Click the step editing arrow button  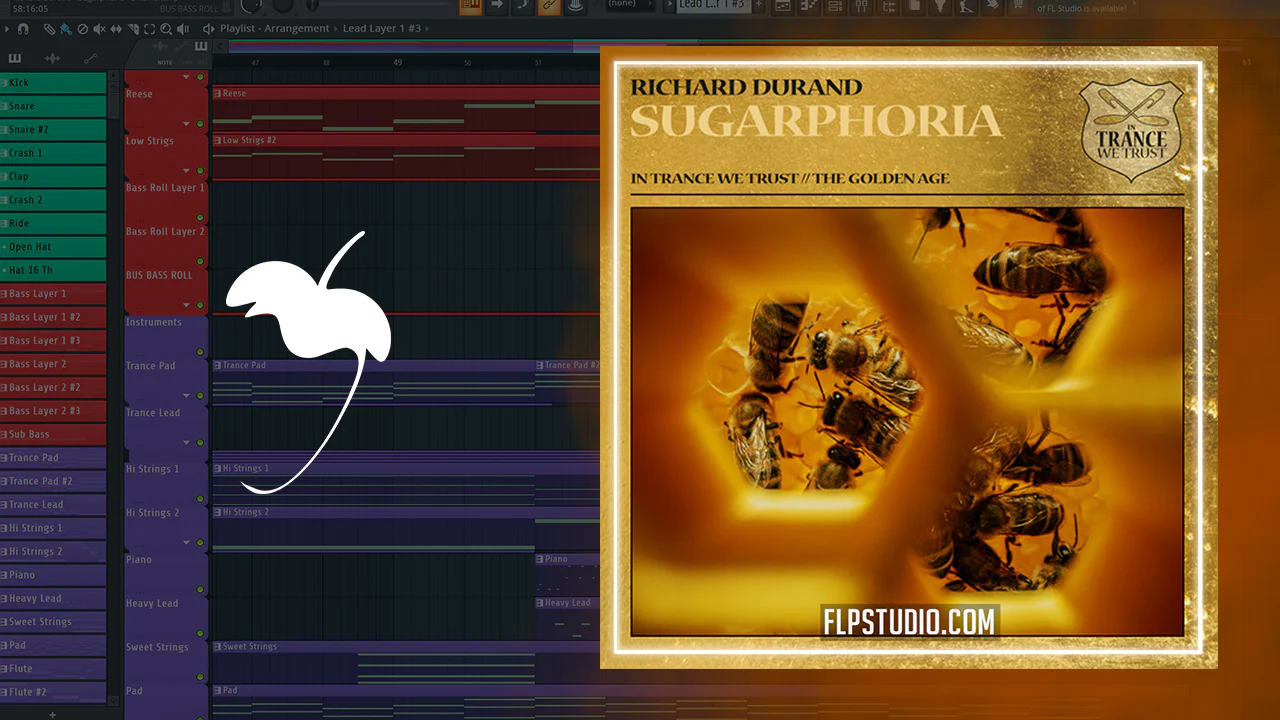[x=498, y=6]
